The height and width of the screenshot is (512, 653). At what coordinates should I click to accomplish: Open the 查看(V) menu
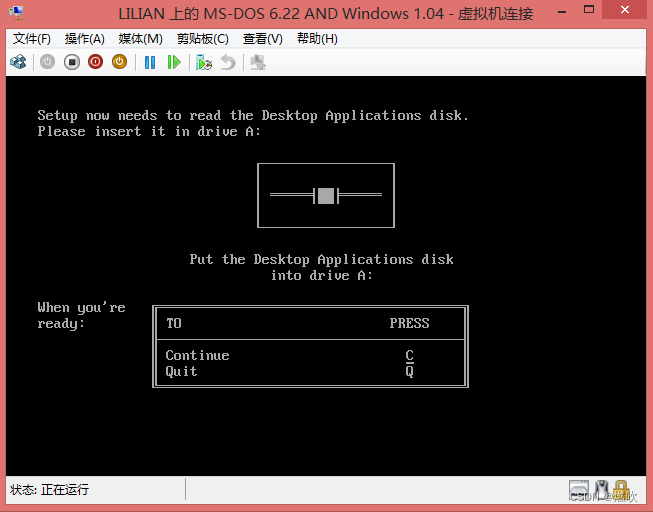coord(263,39)
